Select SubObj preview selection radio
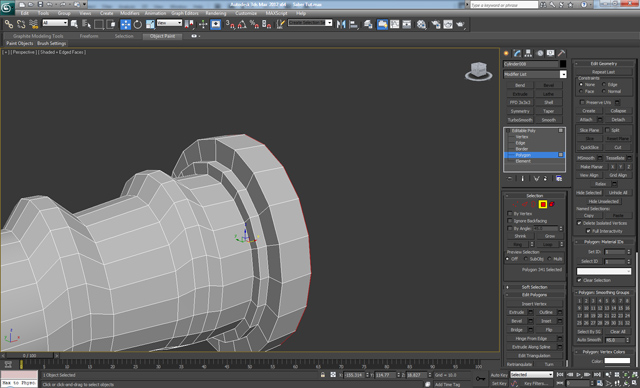The image size is (640, 388). click(x=526, y=259)
